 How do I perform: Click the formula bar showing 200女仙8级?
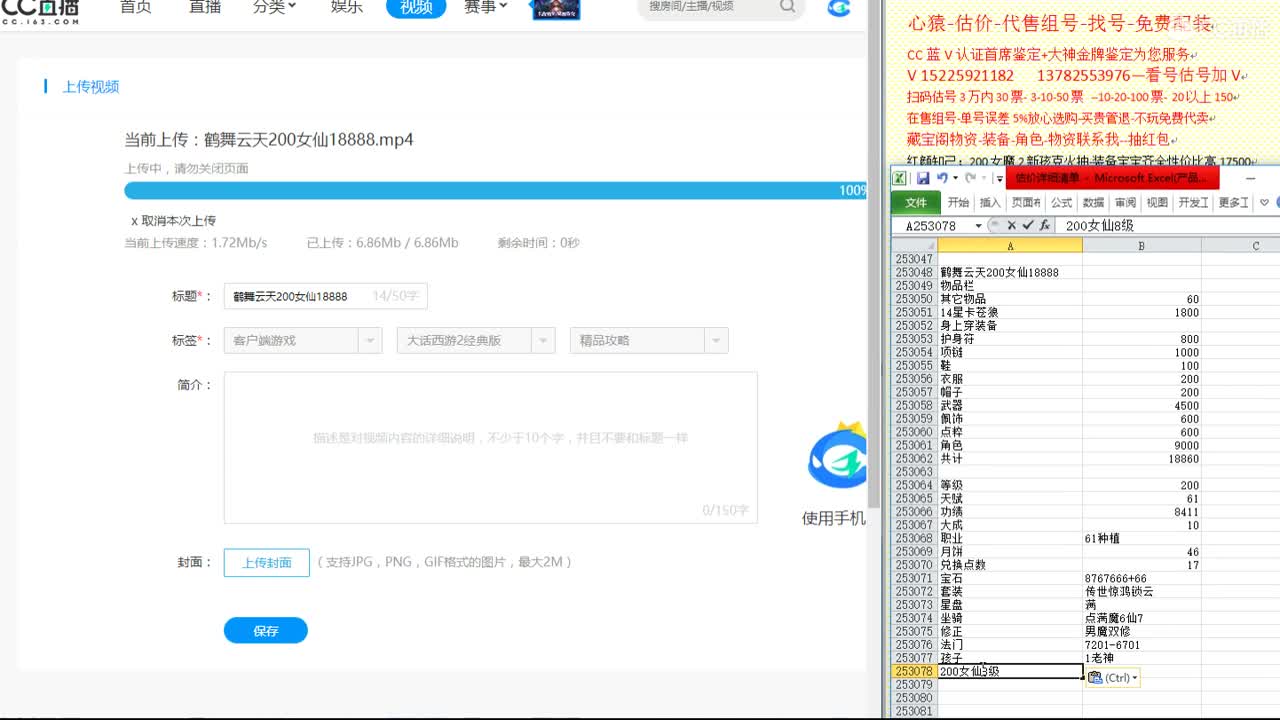pos(1168,226)
